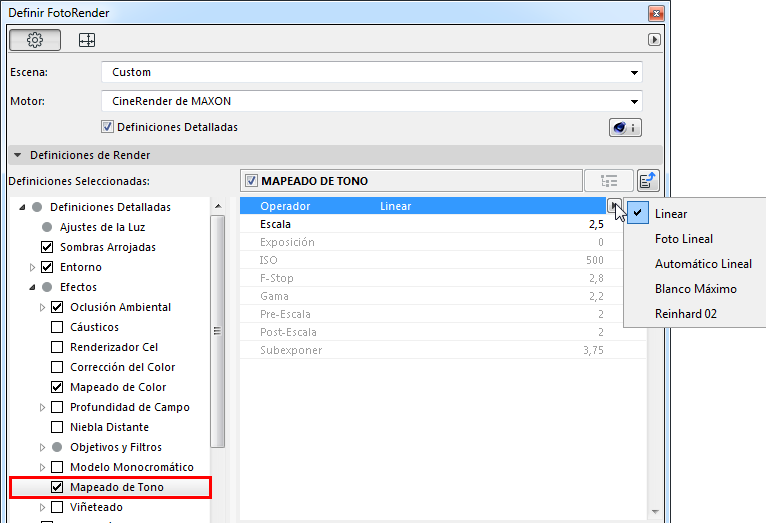
Task: Enable Corrección del Color checkbox
Action: tap(57, 367)
